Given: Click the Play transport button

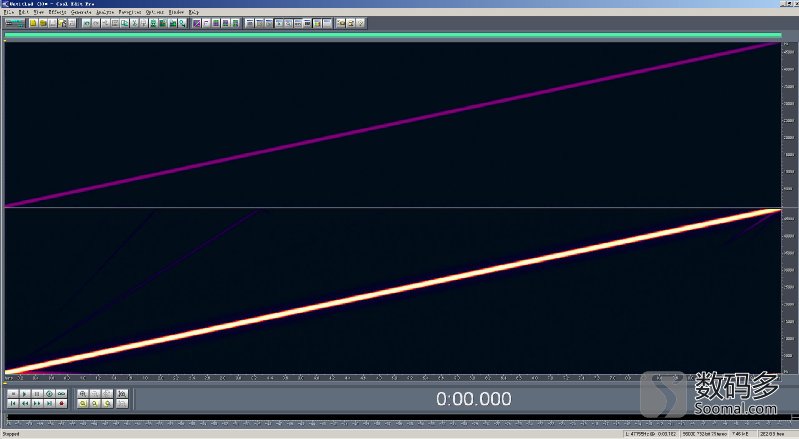Looking at the screenshot, I should point(24,394).
